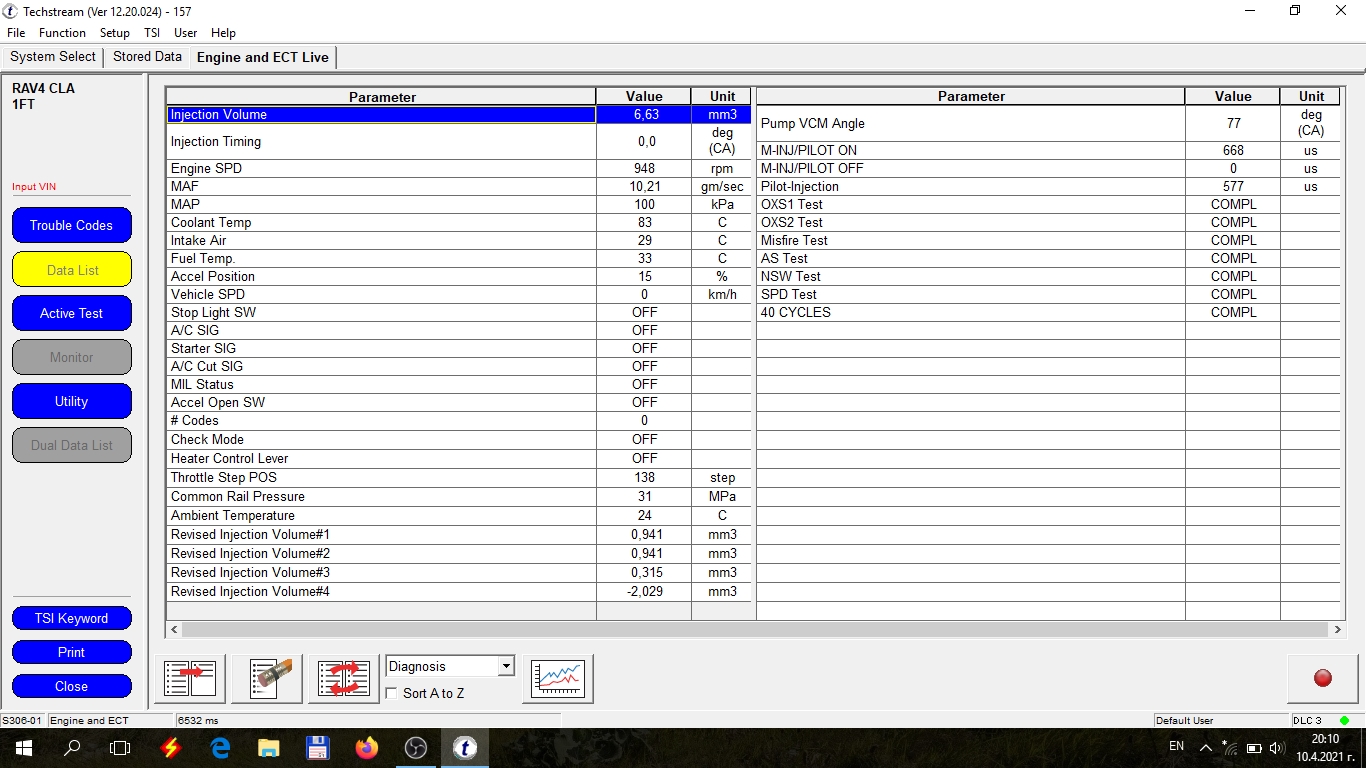Open Task View on the taskbar
This screenshot has height=768, width=1366.
tap(120, 748)
